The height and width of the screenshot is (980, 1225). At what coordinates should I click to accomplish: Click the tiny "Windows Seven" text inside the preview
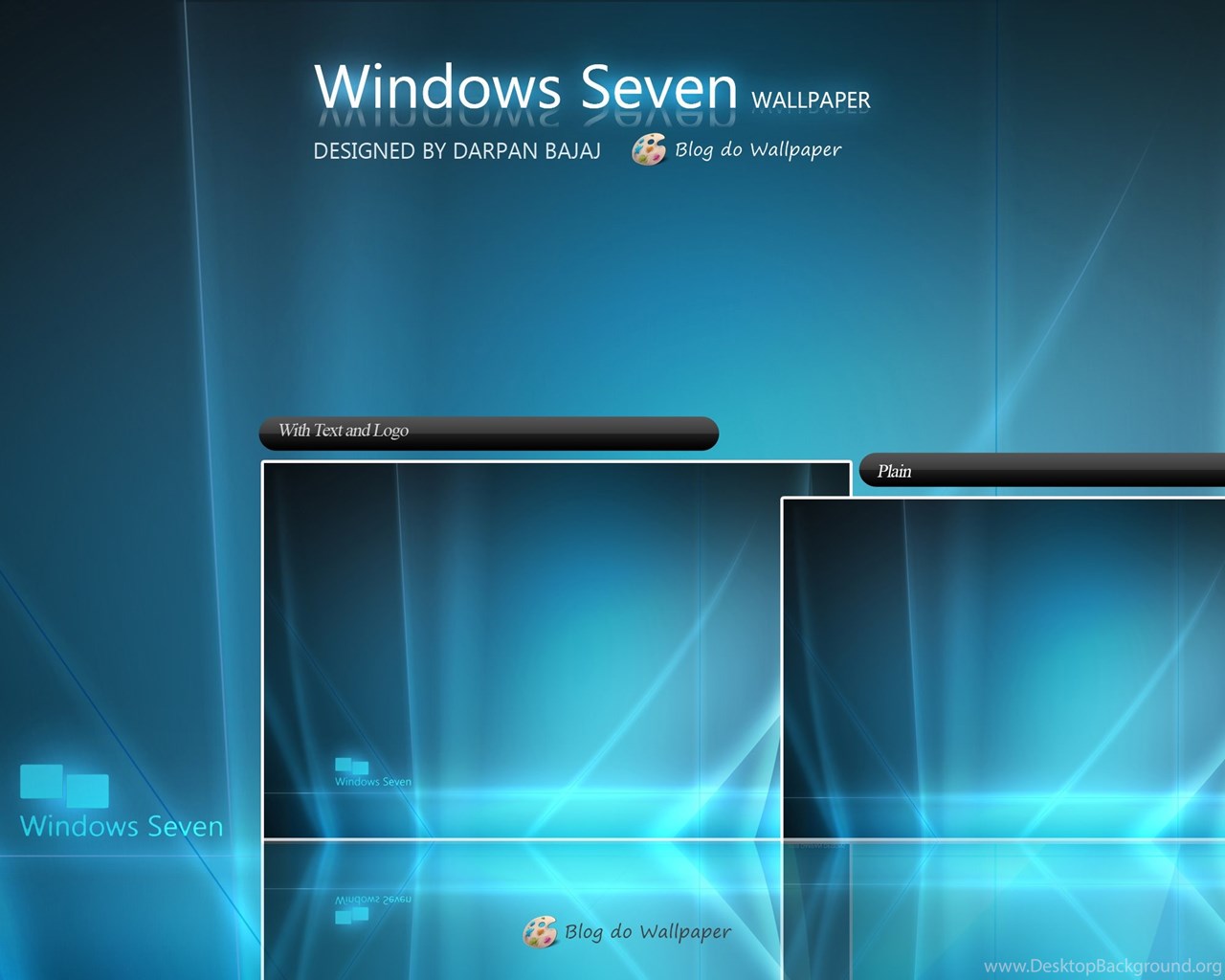pos(373,782)
